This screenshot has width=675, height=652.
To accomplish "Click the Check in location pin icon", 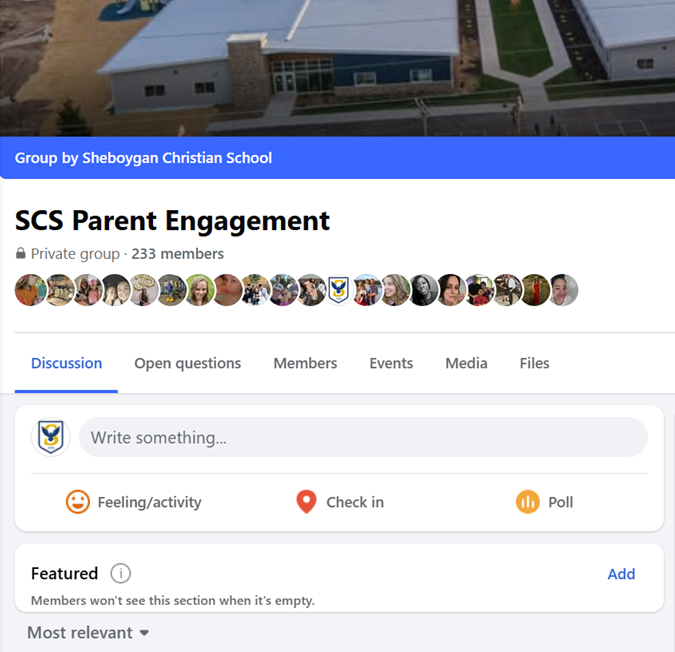I will [x=307, y=502].
